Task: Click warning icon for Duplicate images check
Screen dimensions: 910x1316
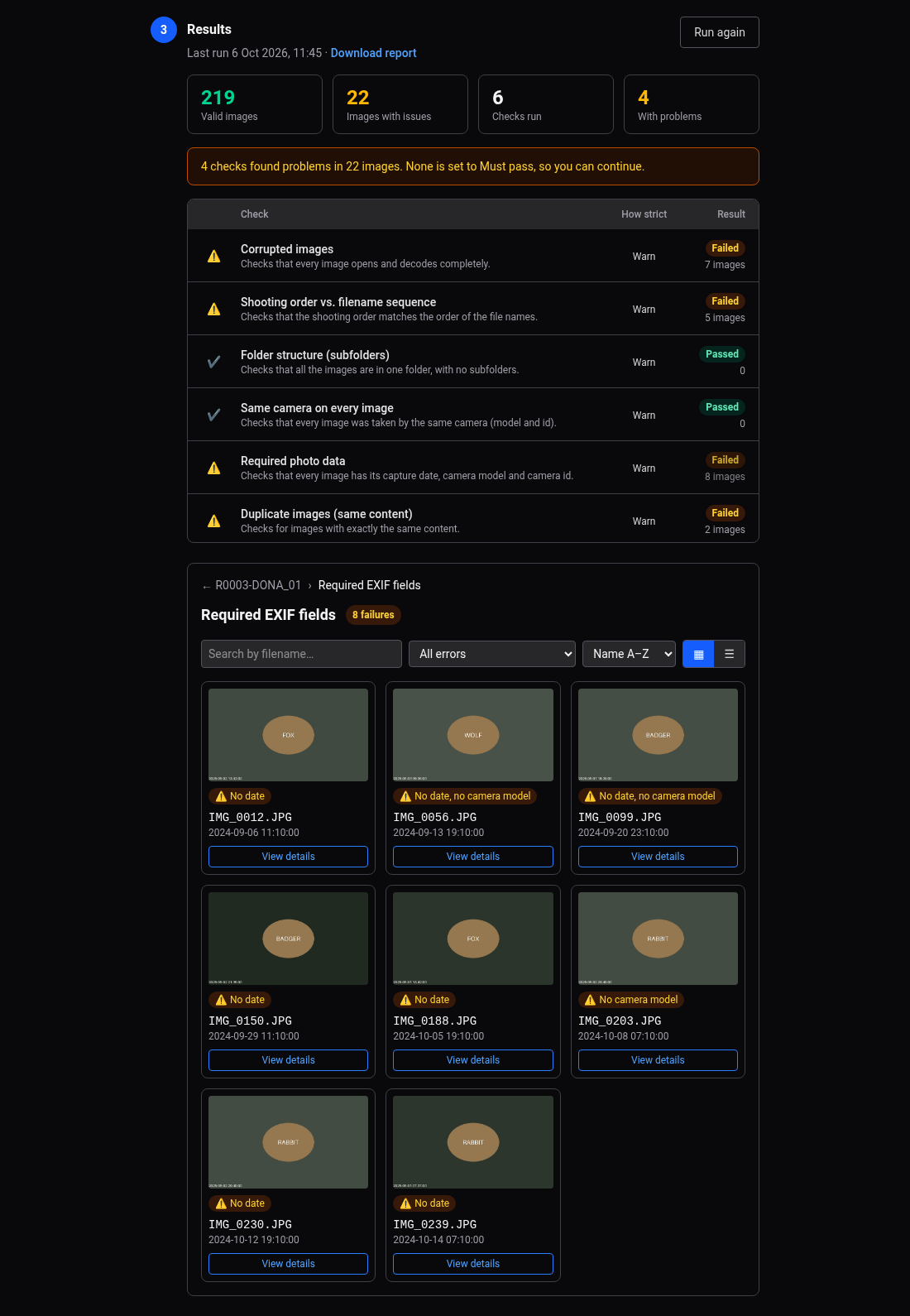Action: coord(214,521)
